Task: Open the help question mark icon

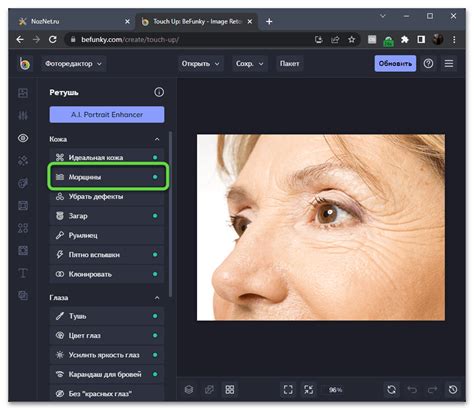Action: click(428, 63)
